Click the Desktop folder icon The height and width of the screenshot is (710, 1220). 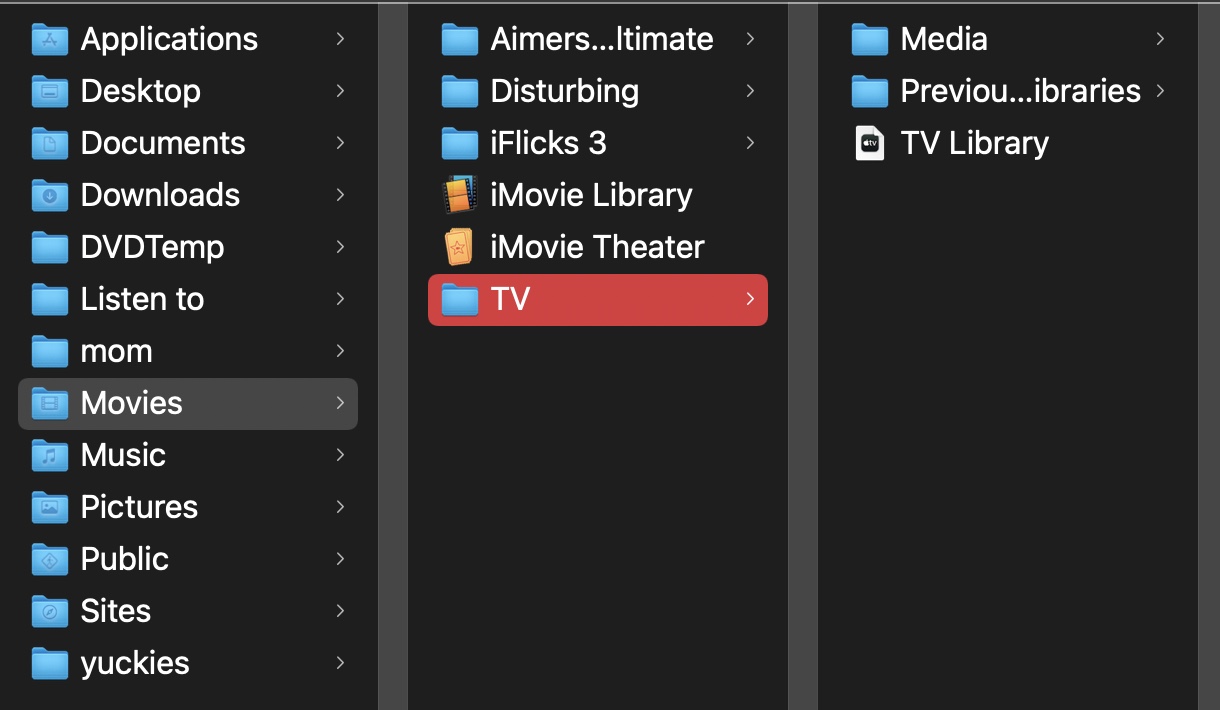coord(50,91)
